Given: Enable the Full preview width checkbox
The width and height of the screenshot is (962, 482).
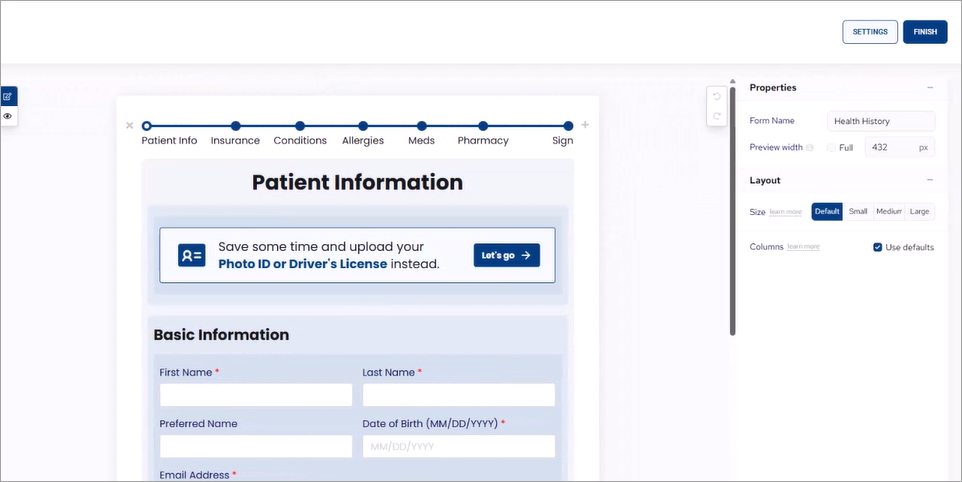Looking at the screenshot, I should [831, 147].
